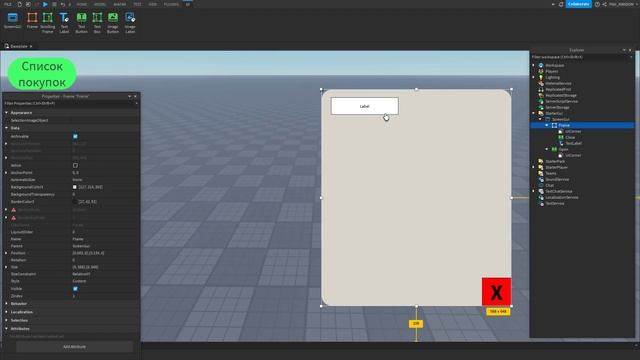Switch to the AVATAR ribbon tab

120,4
